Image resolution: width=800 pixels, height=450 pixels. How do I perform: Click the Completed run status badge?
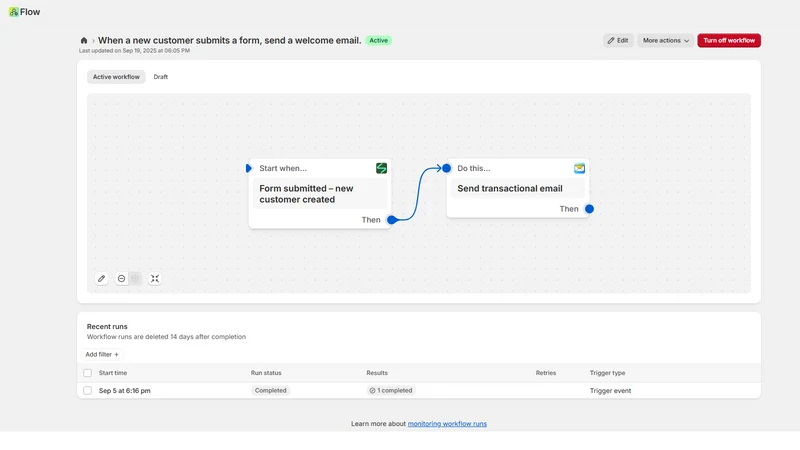coord(270,390)
